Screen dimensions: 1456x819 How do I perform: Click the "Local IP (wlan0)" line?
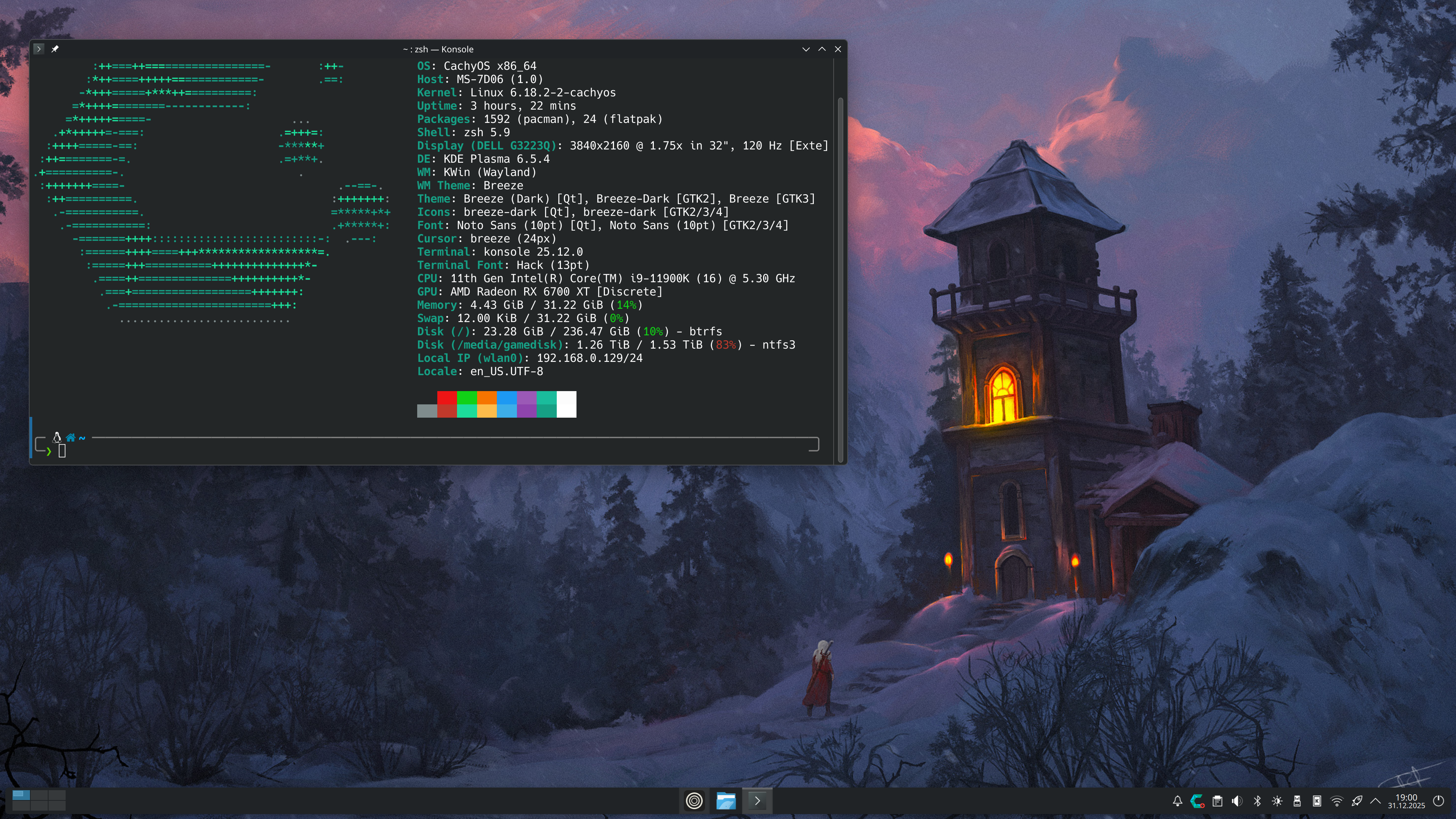(x=530, y=358)
